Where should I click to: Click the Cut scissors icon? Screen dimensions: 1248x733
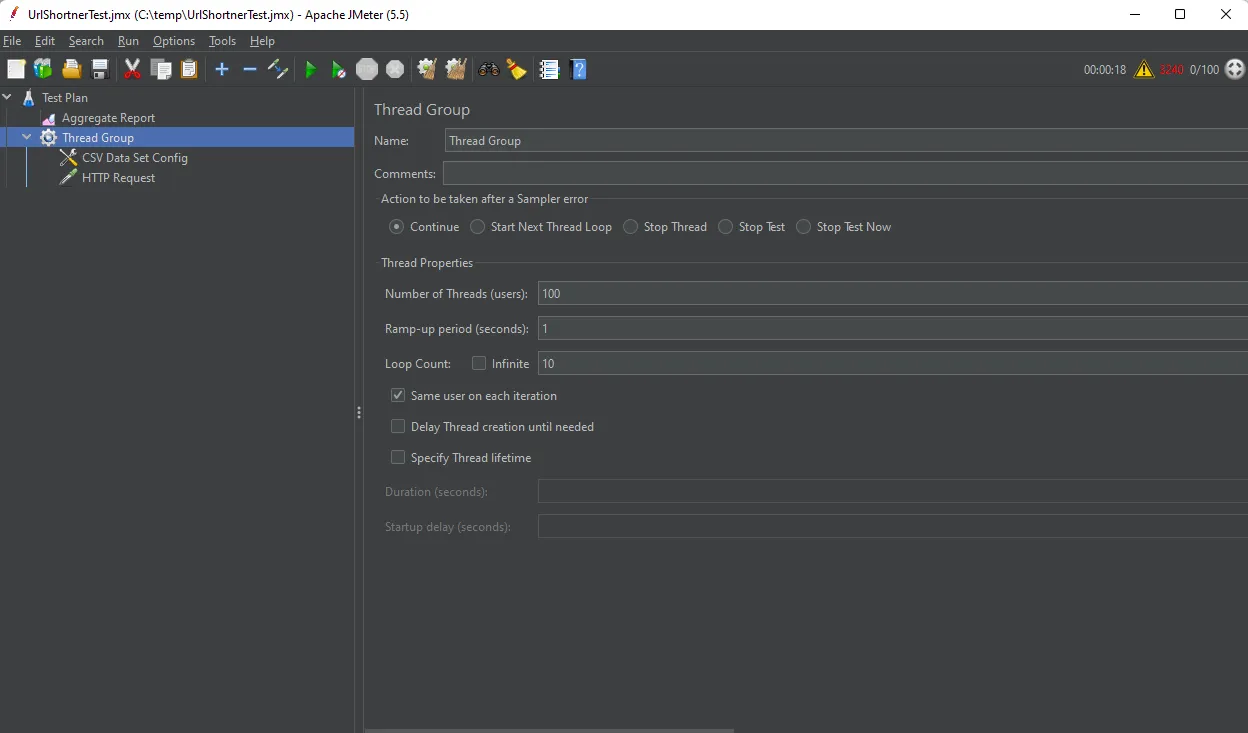click(132, 69)
